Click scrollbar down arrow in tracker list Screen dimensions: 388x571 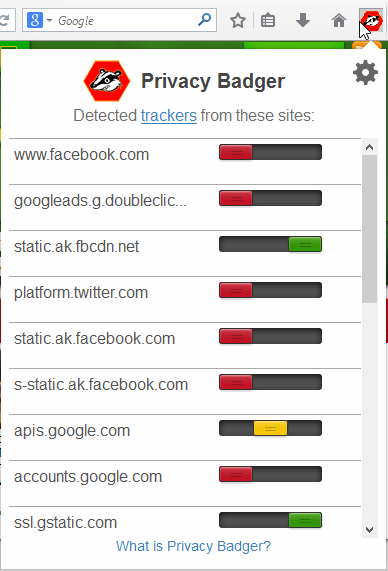(x=369, y=529)
